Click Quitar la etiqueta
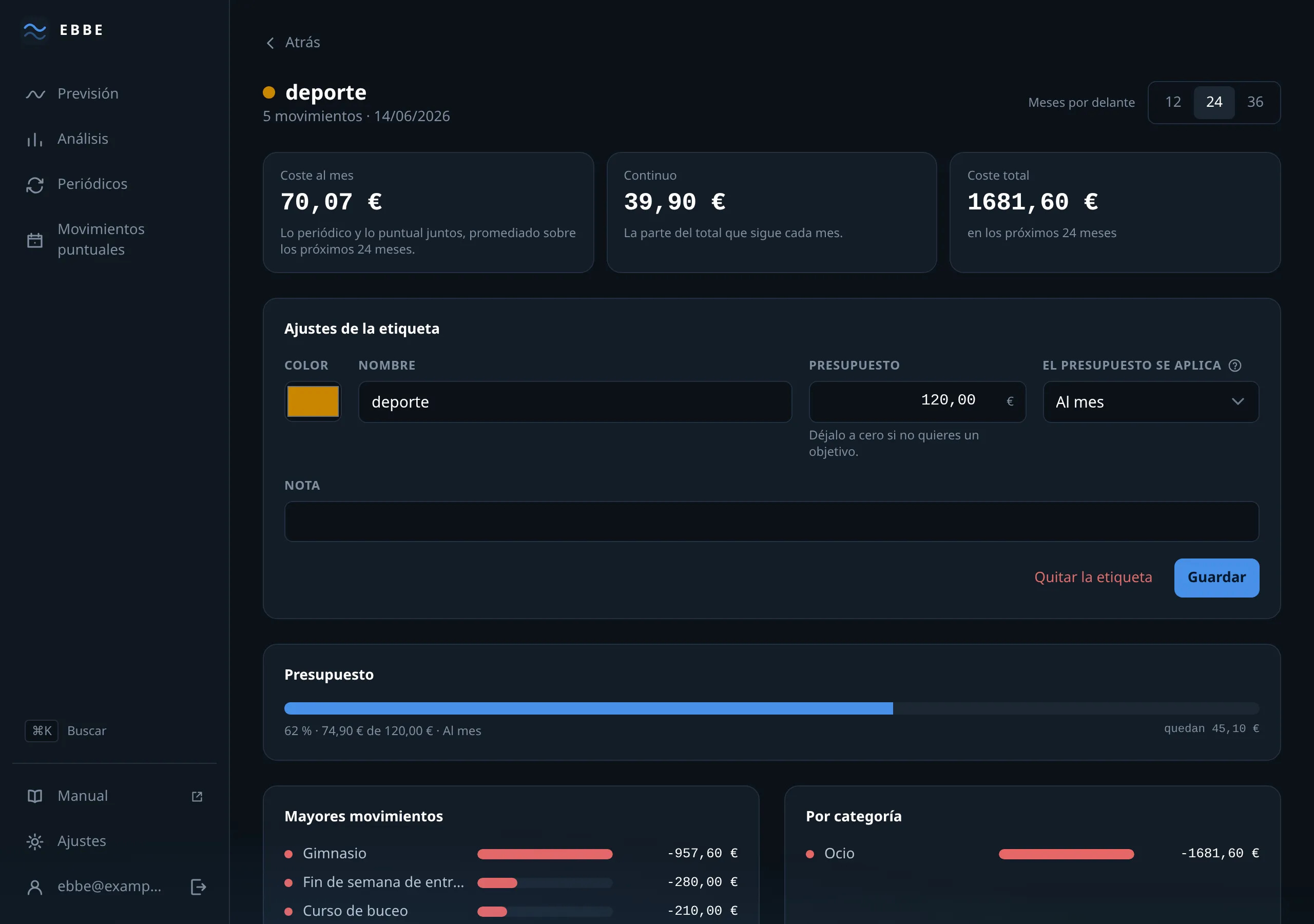 point(1093,577)
